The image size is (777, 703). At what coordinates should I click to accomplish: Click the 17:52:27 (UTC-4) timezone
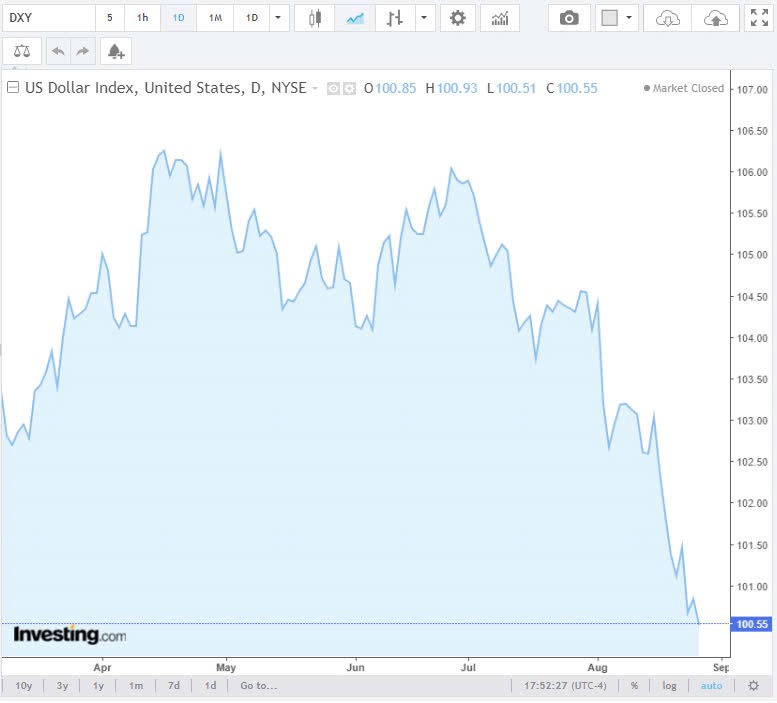click(565, 686)
